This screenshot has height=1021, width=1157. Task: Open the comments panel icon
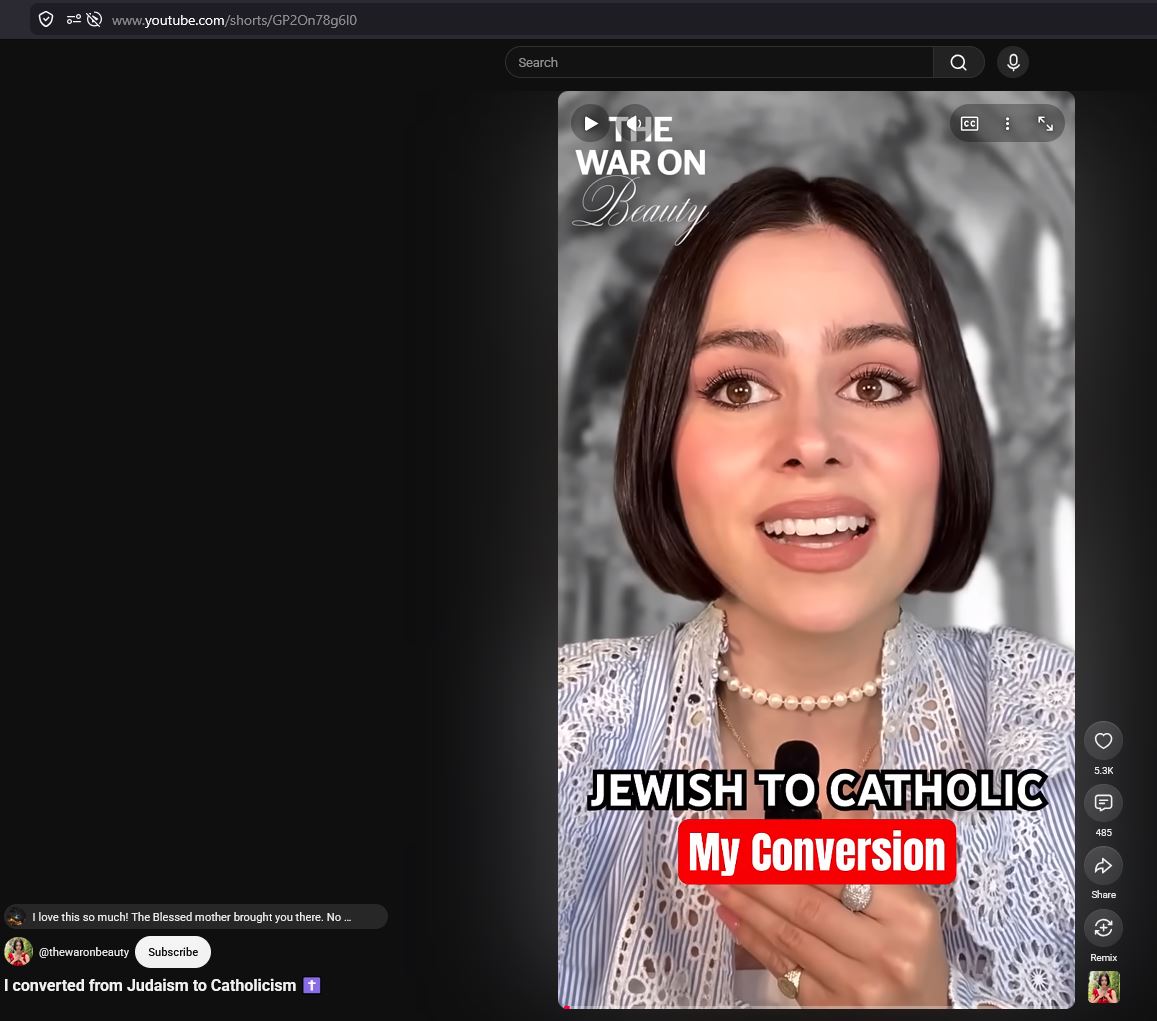click(x=1103, y=803)
